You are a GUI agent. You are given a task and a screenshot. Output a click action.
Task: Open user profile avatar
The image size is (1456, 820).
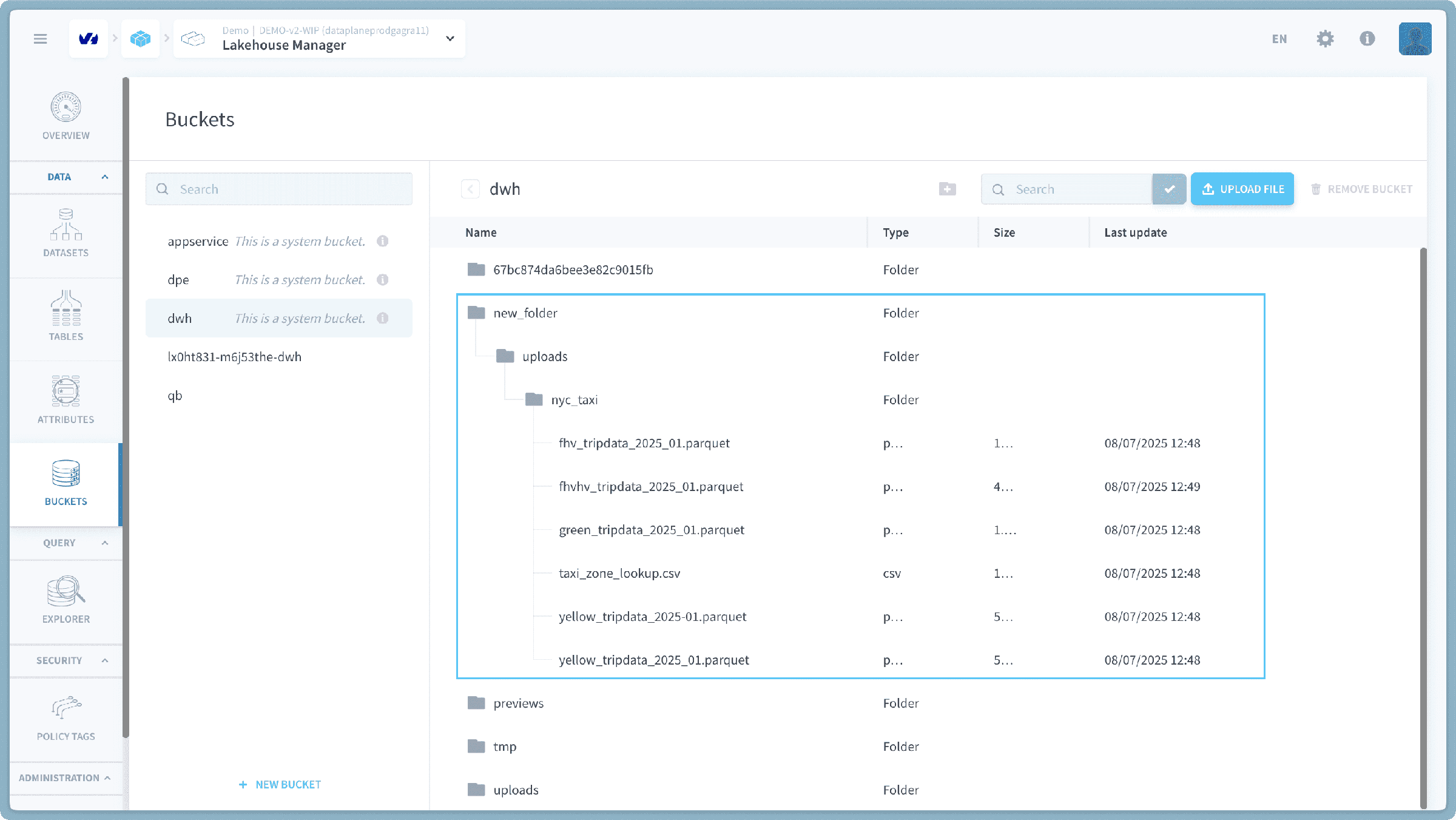[1415, 39]
